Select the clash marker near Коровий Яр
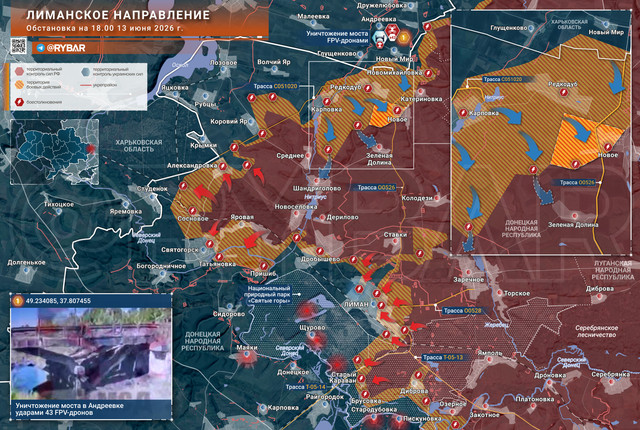This screenshot has width=640, height=430. click(x=262, y=133)
